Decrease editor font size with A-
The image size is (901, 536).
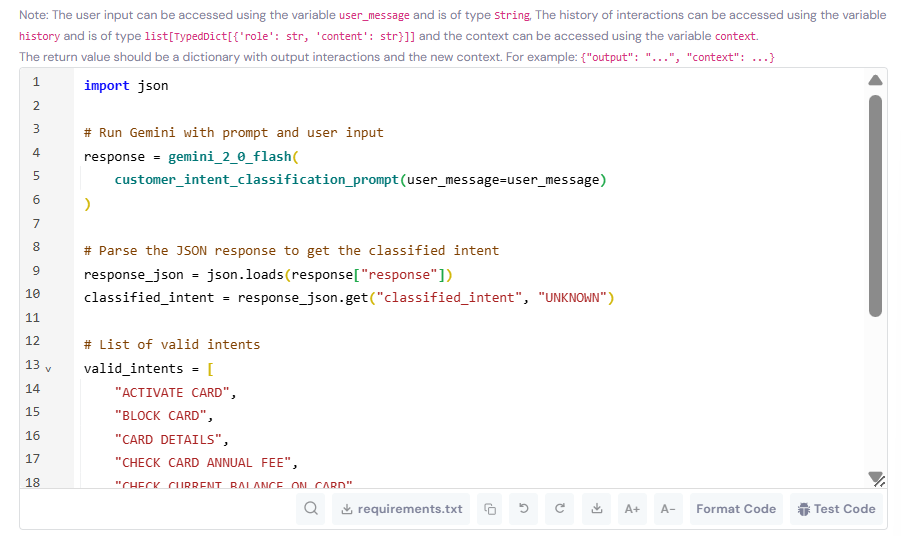(x=667, y=509)
